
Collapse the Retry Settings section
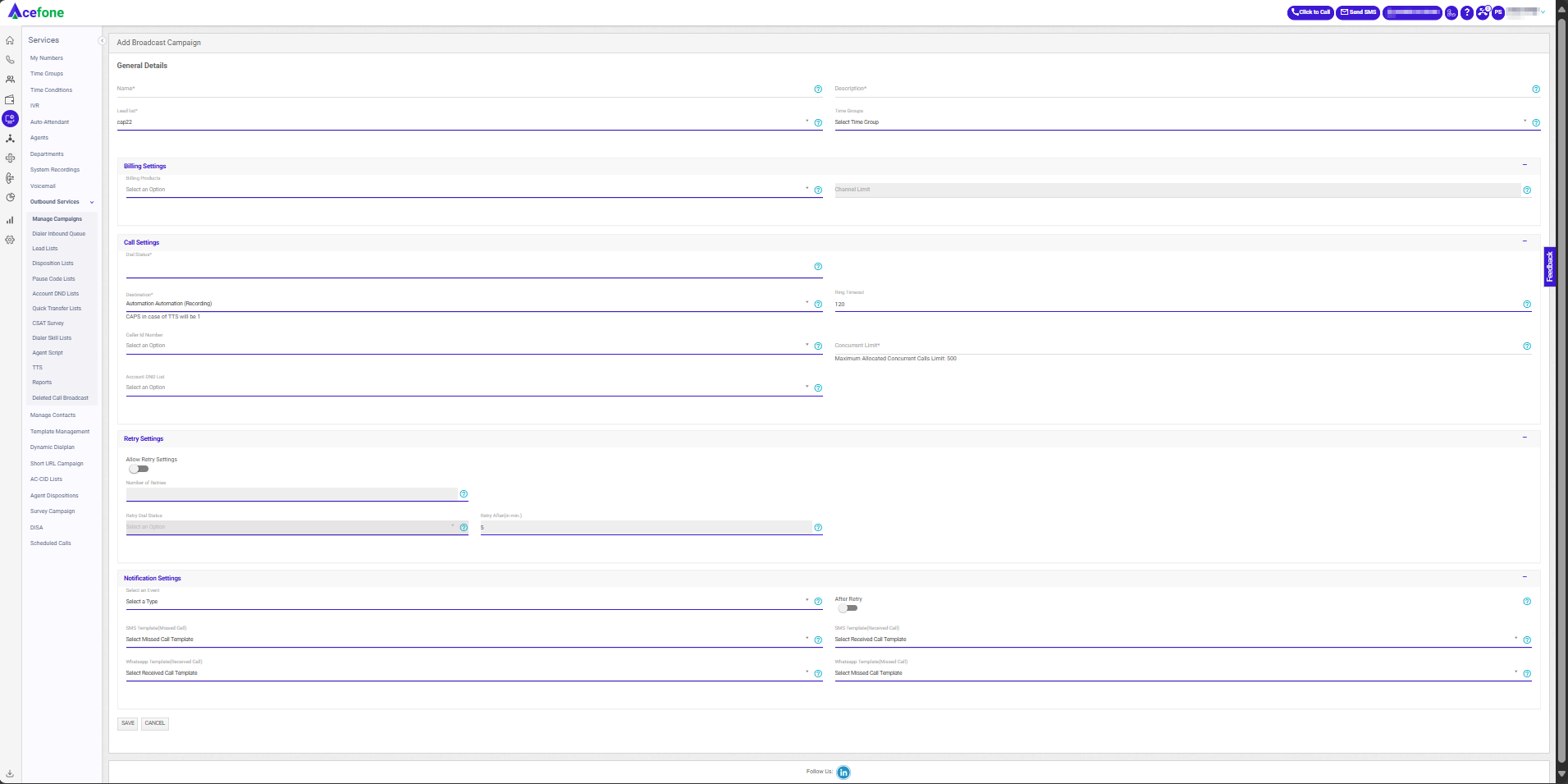[1525, 438]
